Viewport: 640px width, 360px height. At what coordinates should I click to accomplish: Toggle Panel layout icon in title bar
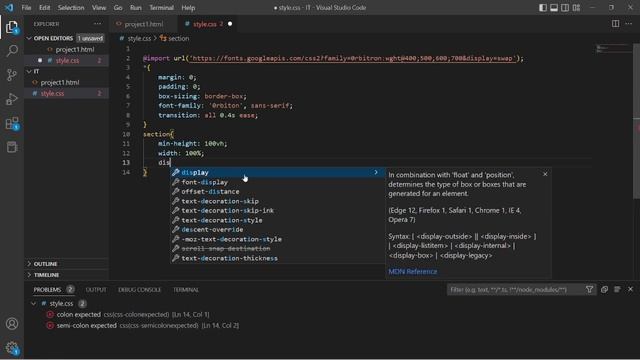553,8
